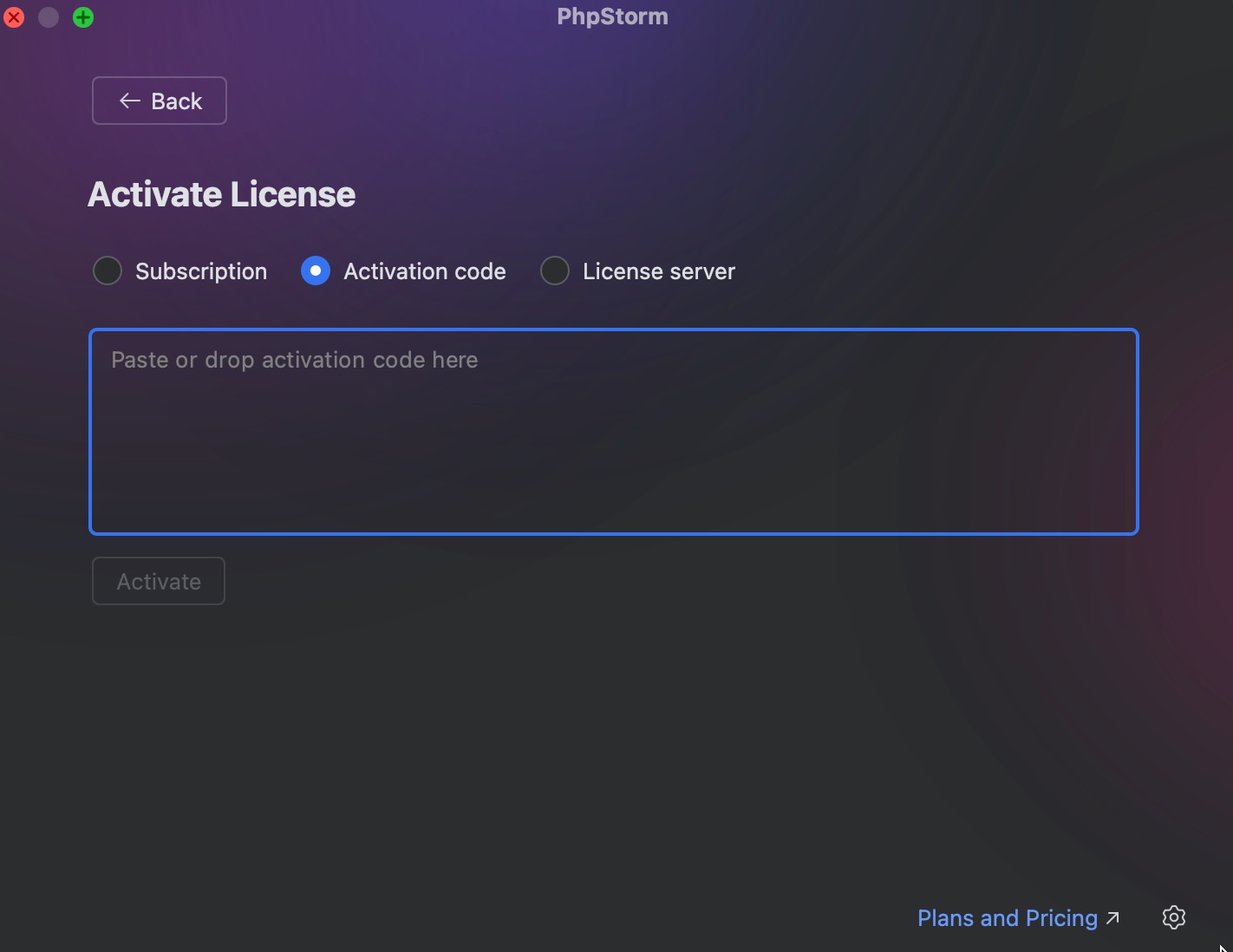Click the "Subscription" option label
Viewport: 1233px width, 952px height.
(201, 271)
